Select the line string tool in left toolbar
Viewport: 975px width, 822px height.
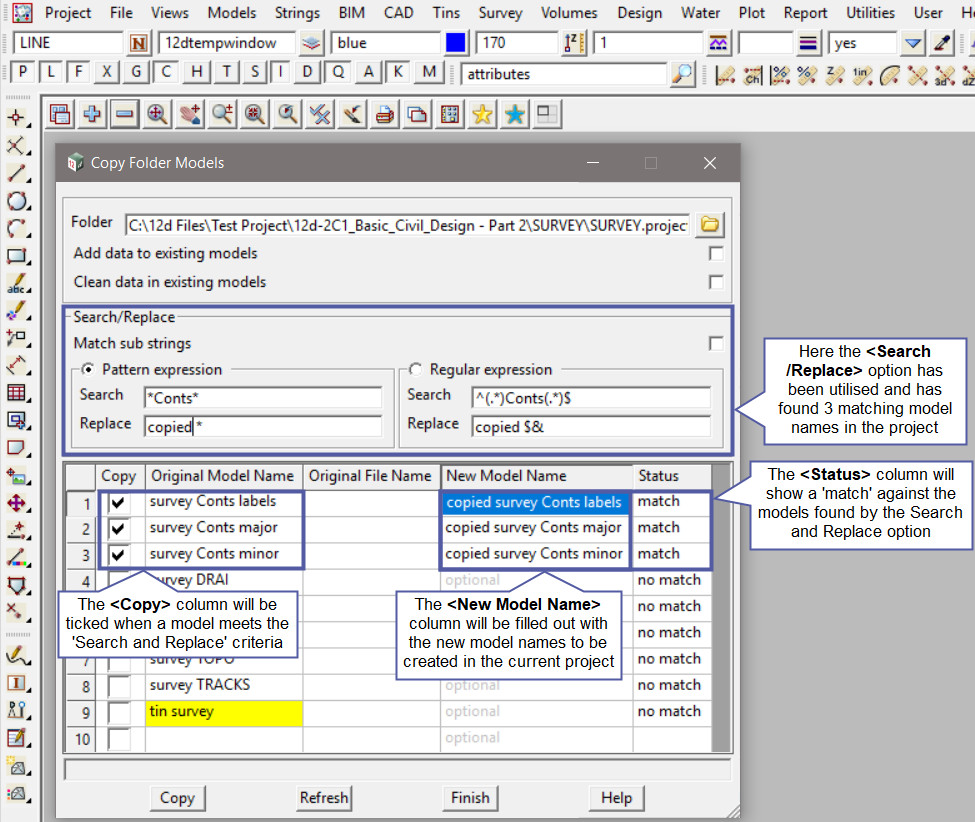tap(16, 173)
